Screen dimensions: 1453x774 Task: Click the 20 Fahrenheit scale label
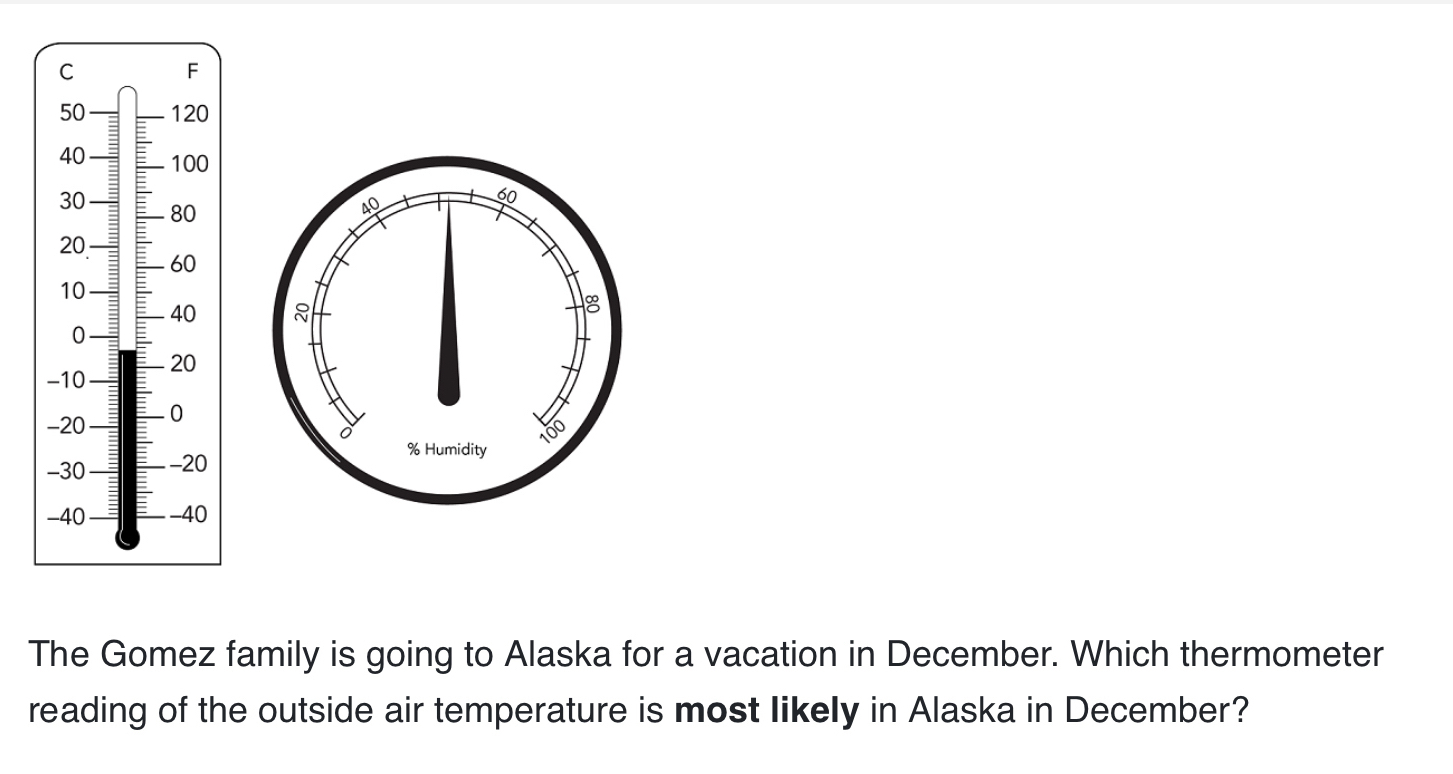pos(182,364)
